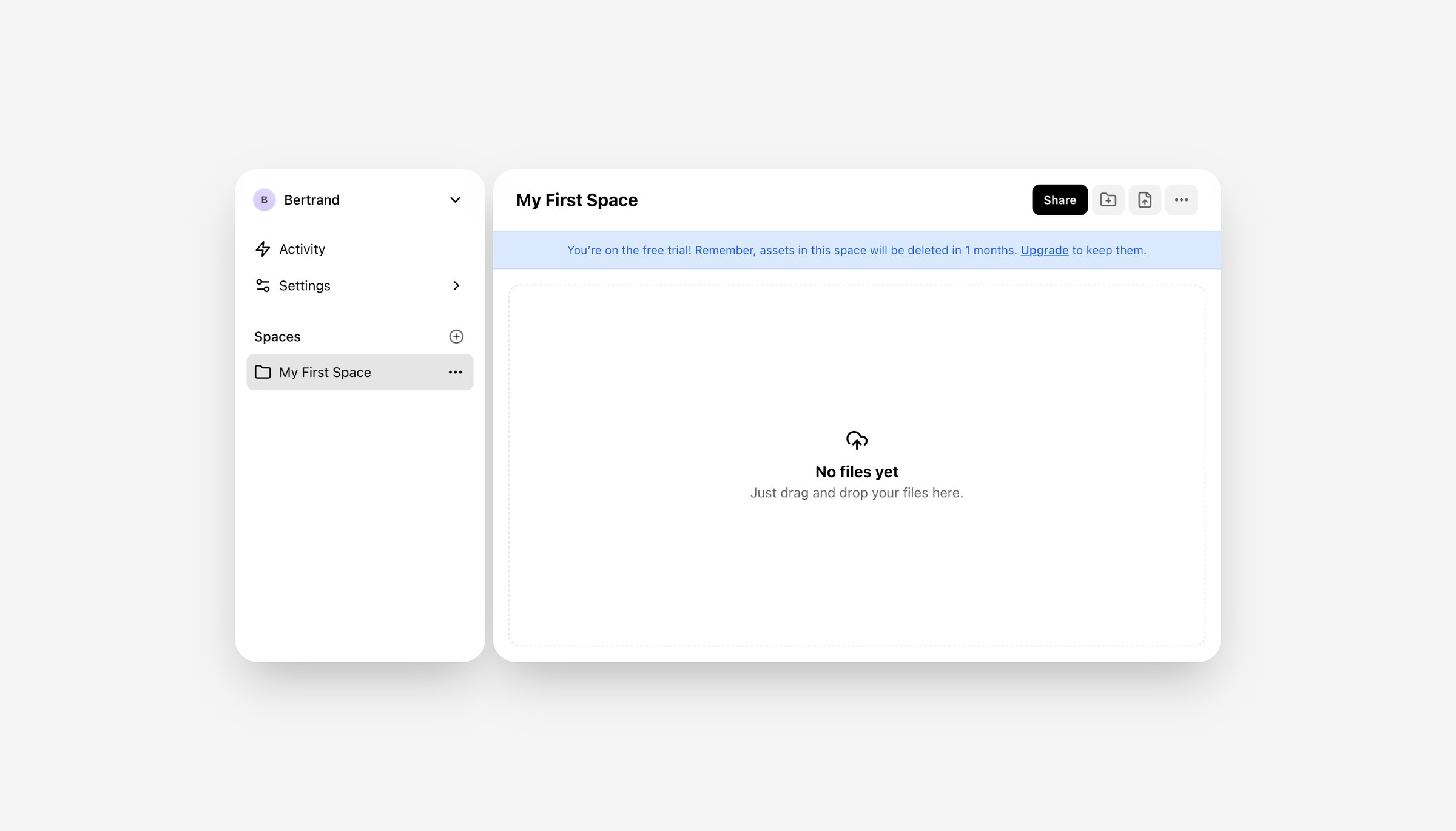Click the Share button
The image size is (1456, 831).
click(1059, 200)
